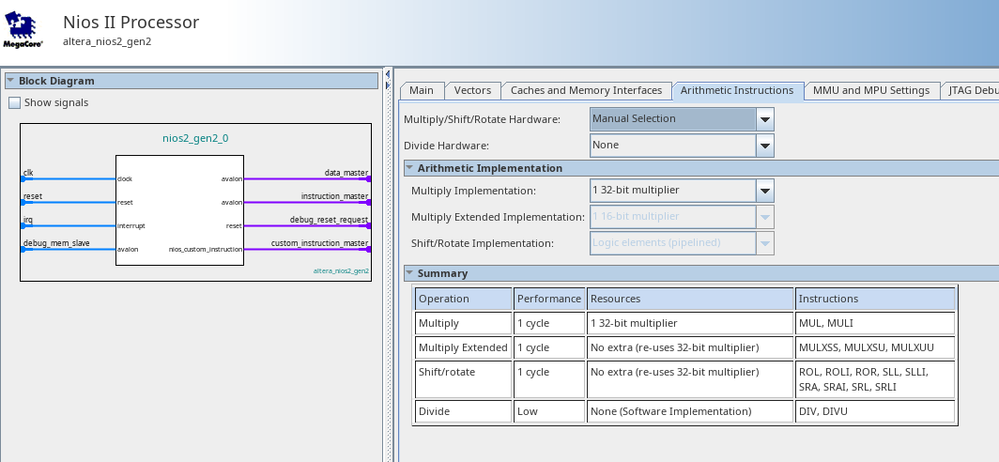The image size is (999, 462).
Task: Go to MMU and MPU Settings tab
Action: [871, 90]
